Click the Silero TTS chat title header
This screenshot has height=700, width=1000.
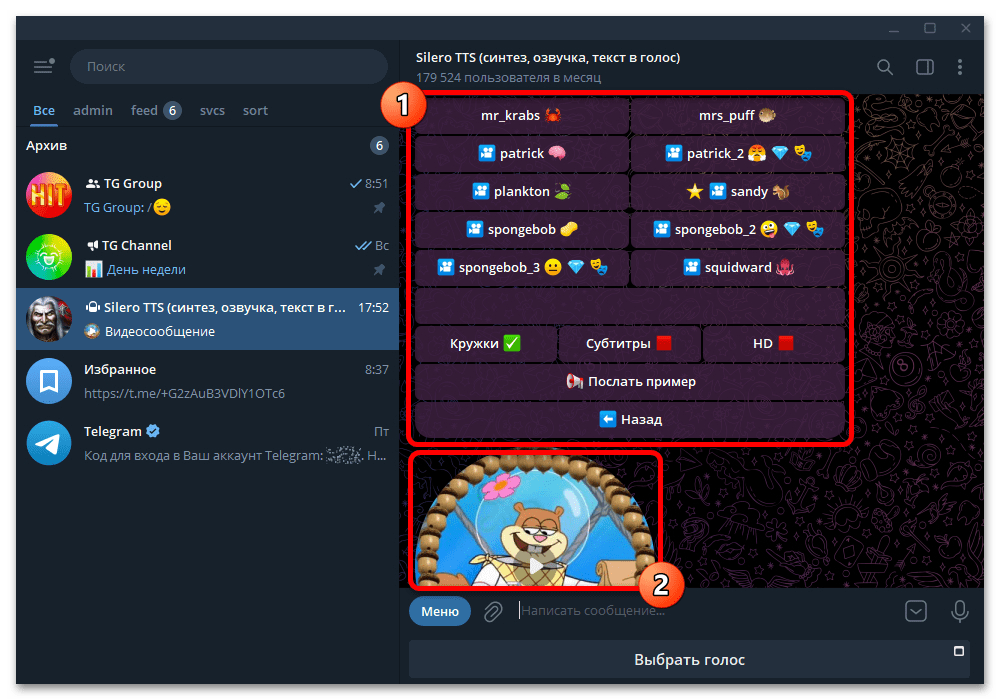(x=548, y=57)
